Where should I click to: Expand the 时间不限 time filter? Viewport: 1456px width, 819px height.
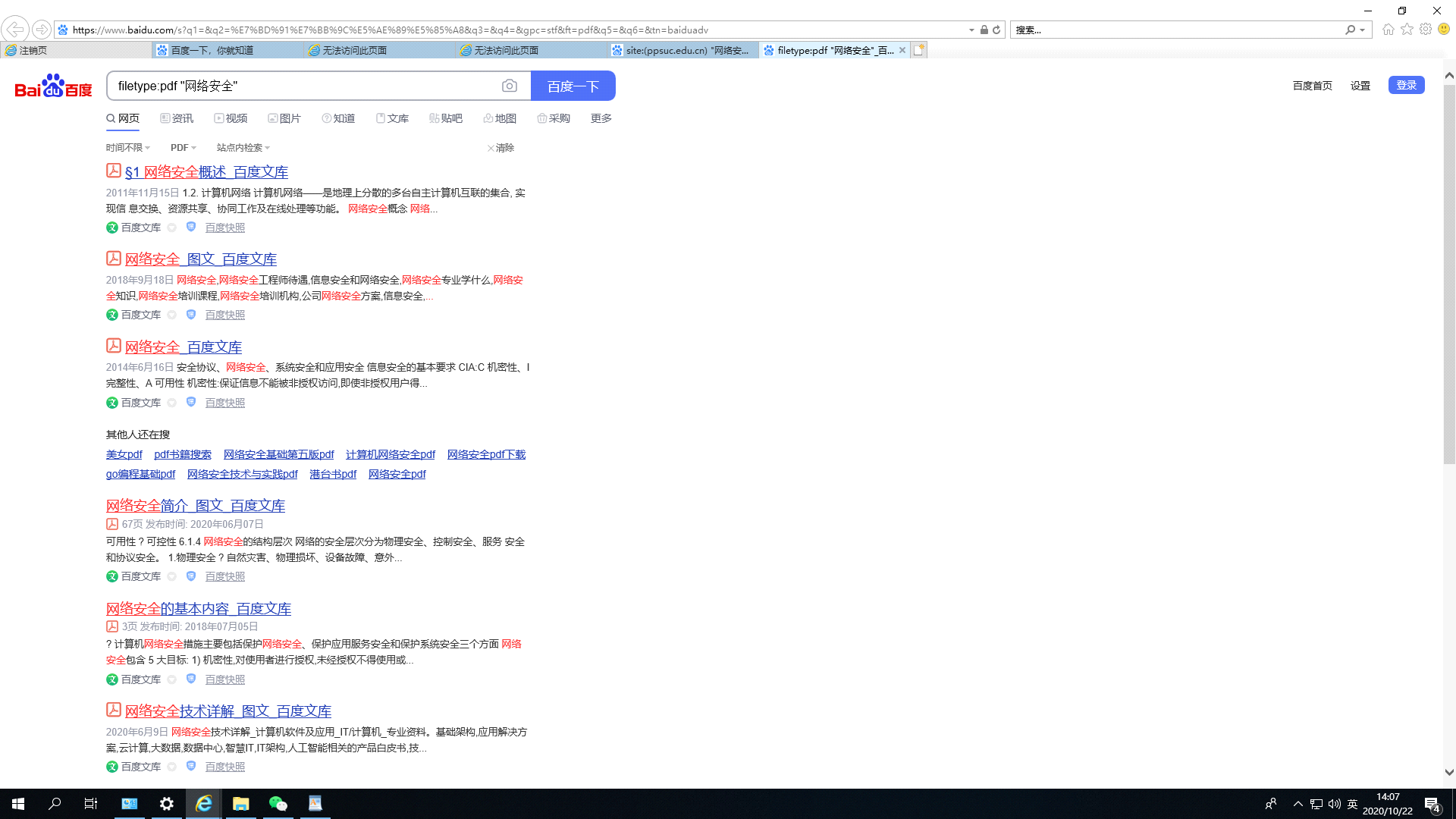[127, 148]
